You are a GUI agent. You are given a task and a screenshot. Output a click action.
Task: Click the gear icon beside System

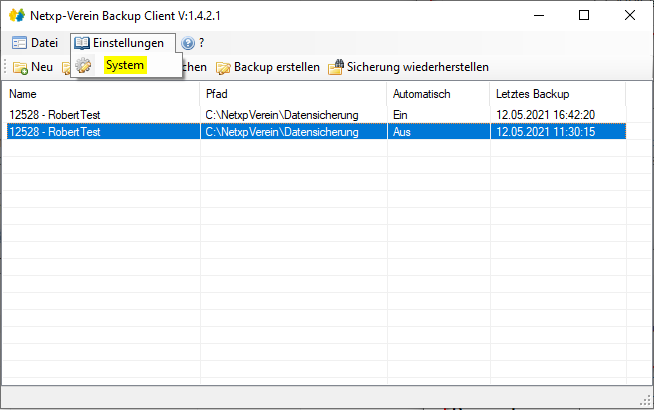coord(83,65)
